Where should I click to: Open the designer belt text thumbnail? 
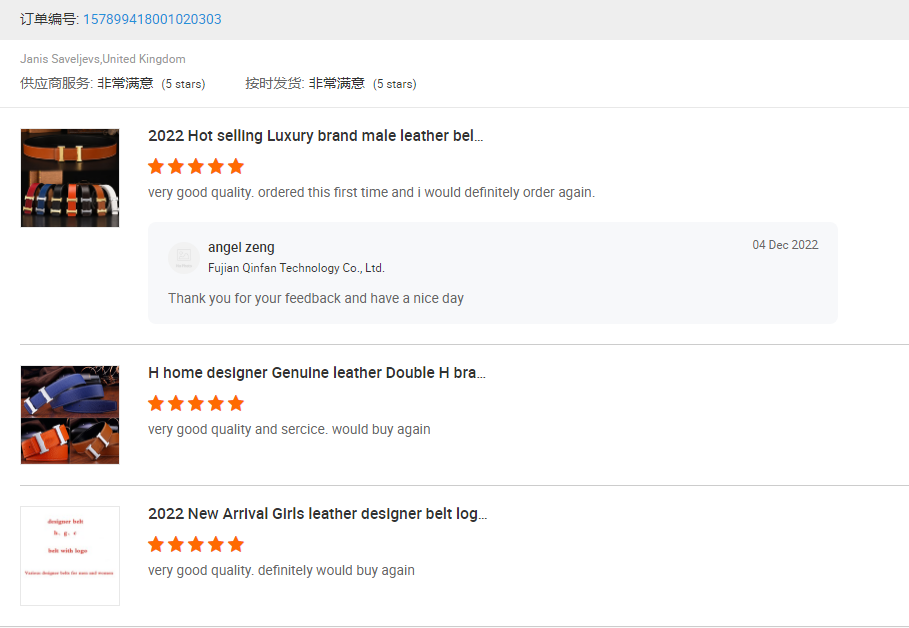coord(70,556)
